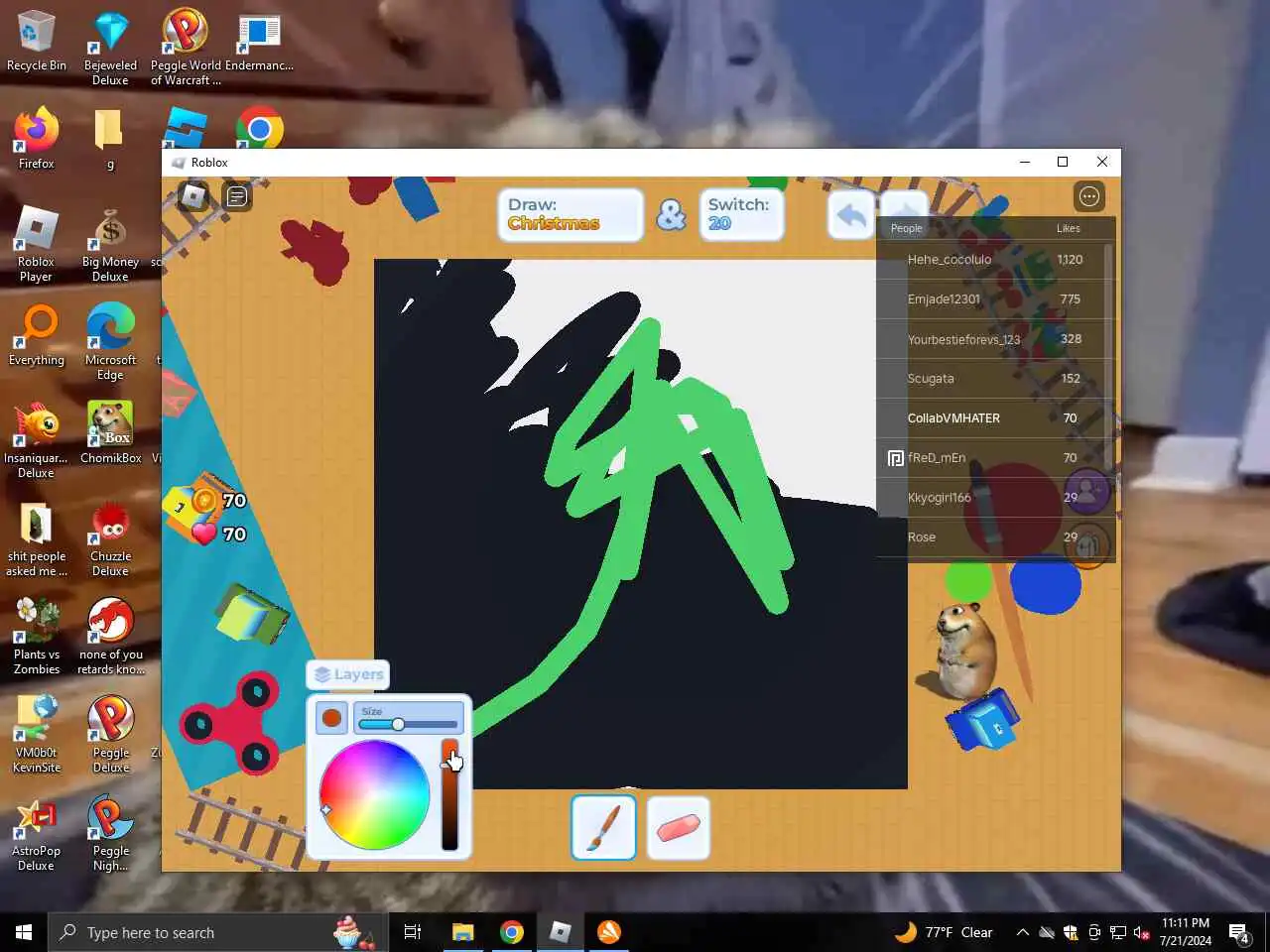The height and width of the screenshot is (952, 1270).
Task: Open Peggle World of Warcraft shortcut
Action: tap(186, 49)
